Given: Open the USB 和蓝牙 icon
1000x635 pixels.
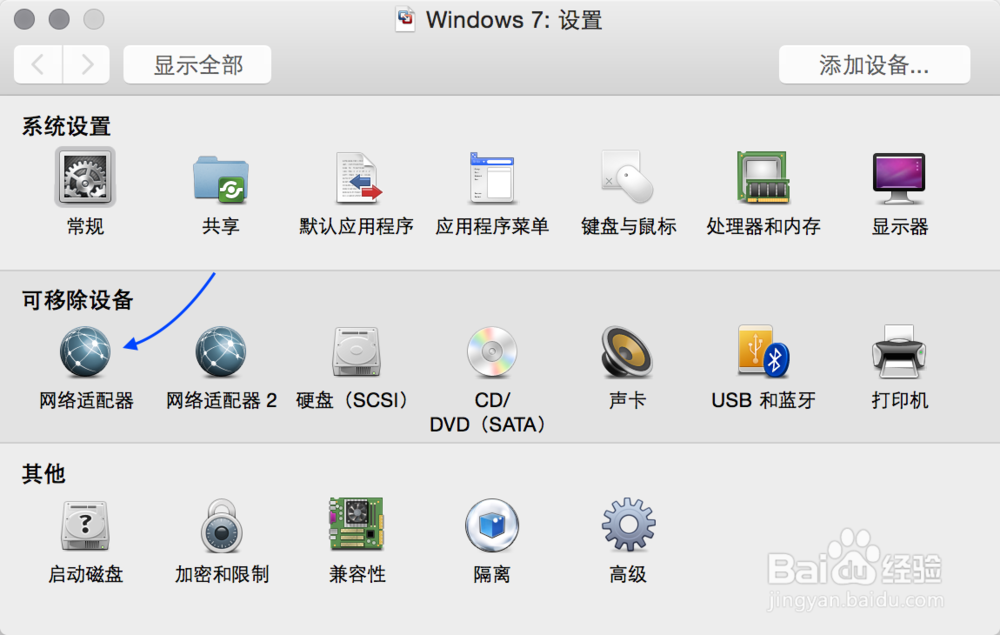Looking at the screenshot, I should coord(763,351).
